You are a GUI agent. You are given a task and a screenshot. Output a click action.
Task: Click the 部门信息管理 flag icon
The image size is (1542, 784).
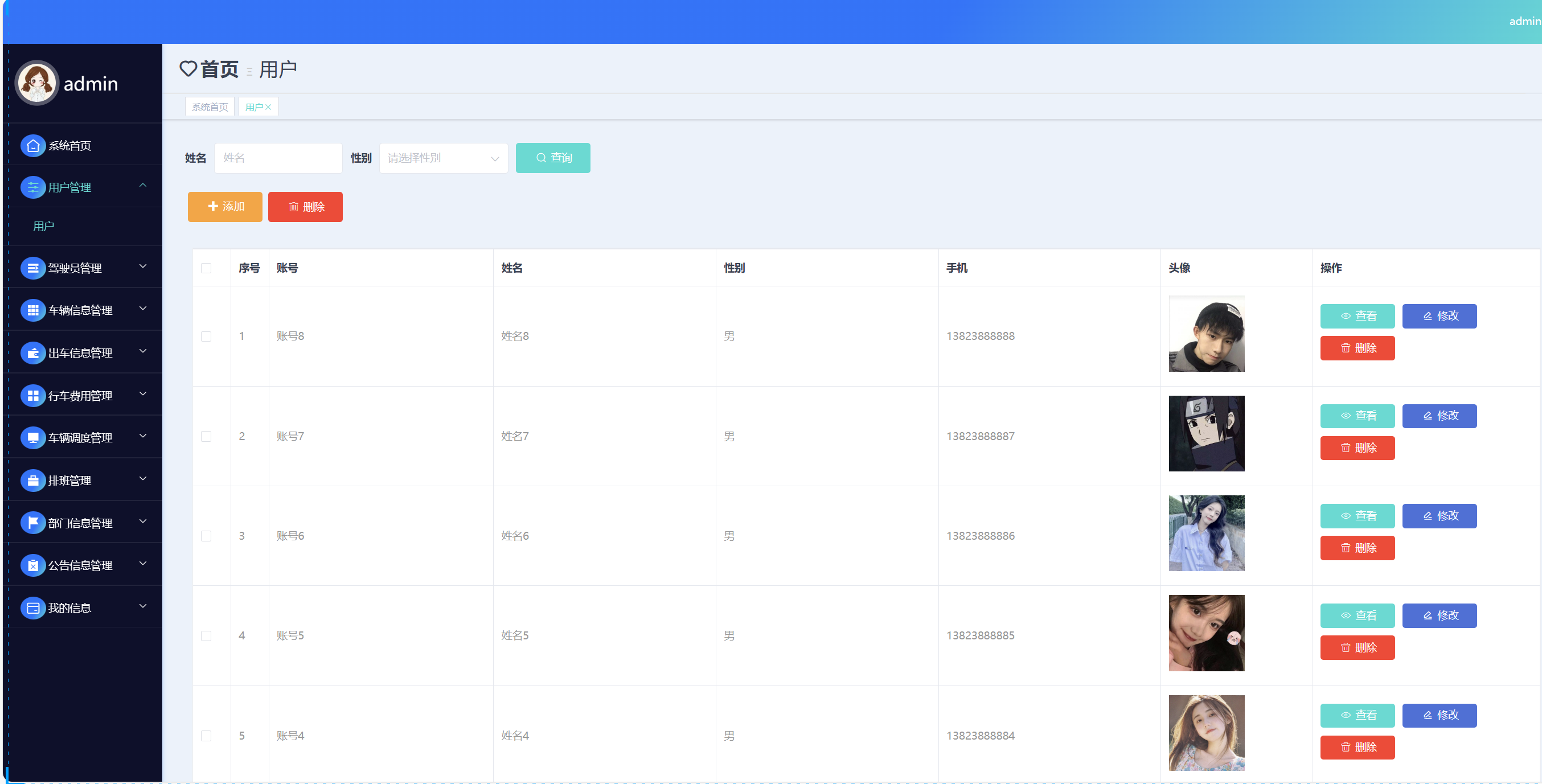pyautogui.click(x=33, y=523)
